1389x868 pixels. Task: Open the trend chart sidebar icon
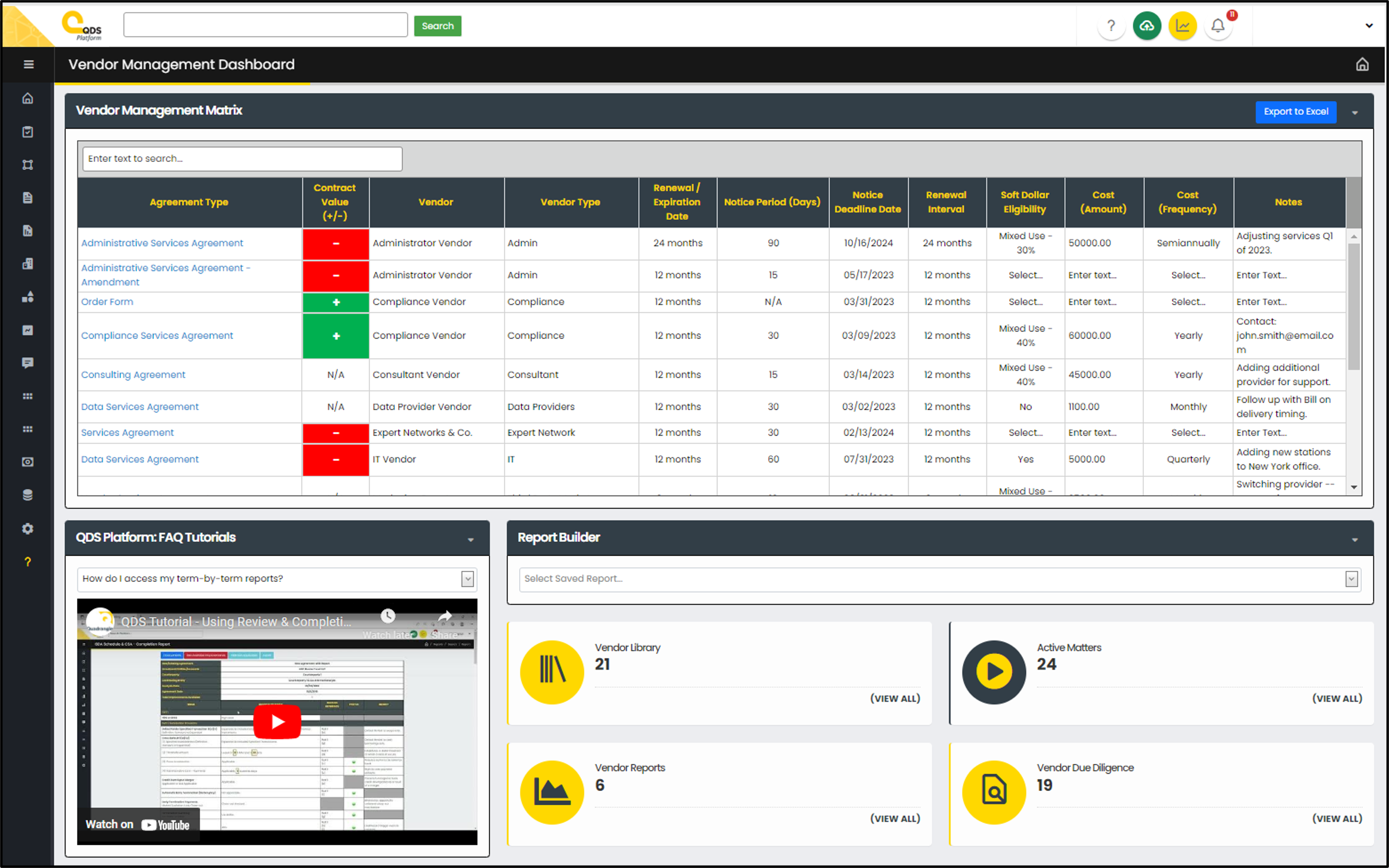click(28, 330)
